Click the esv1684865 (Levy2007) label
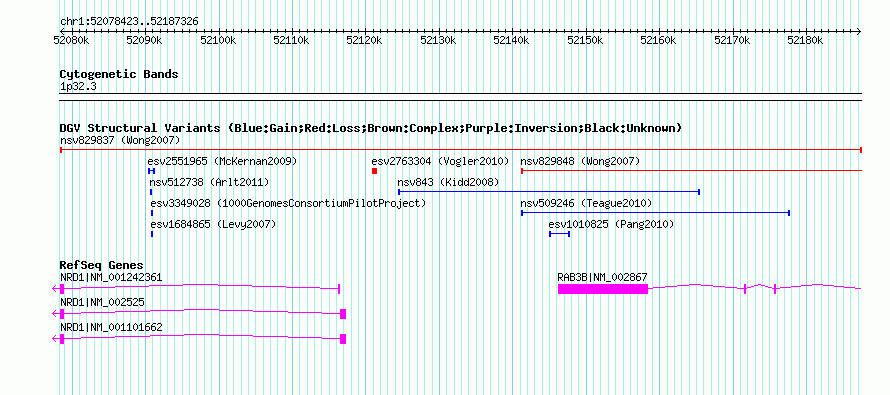 coord(213,225)
